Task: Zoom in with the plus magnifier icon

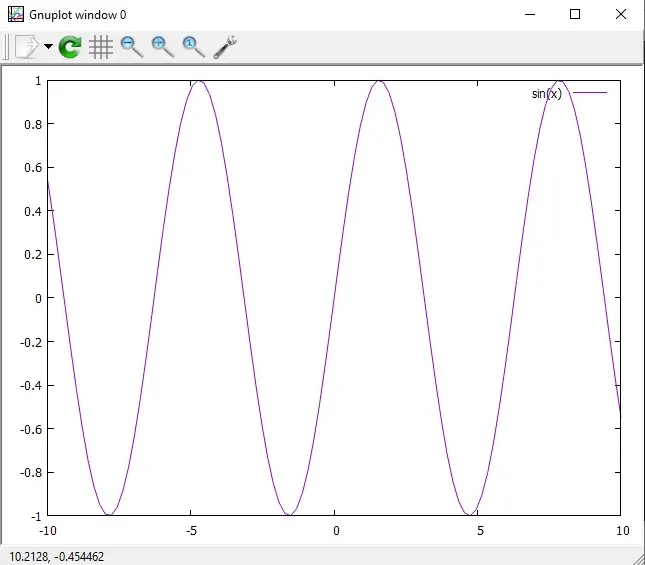Action: click(163, 47)
